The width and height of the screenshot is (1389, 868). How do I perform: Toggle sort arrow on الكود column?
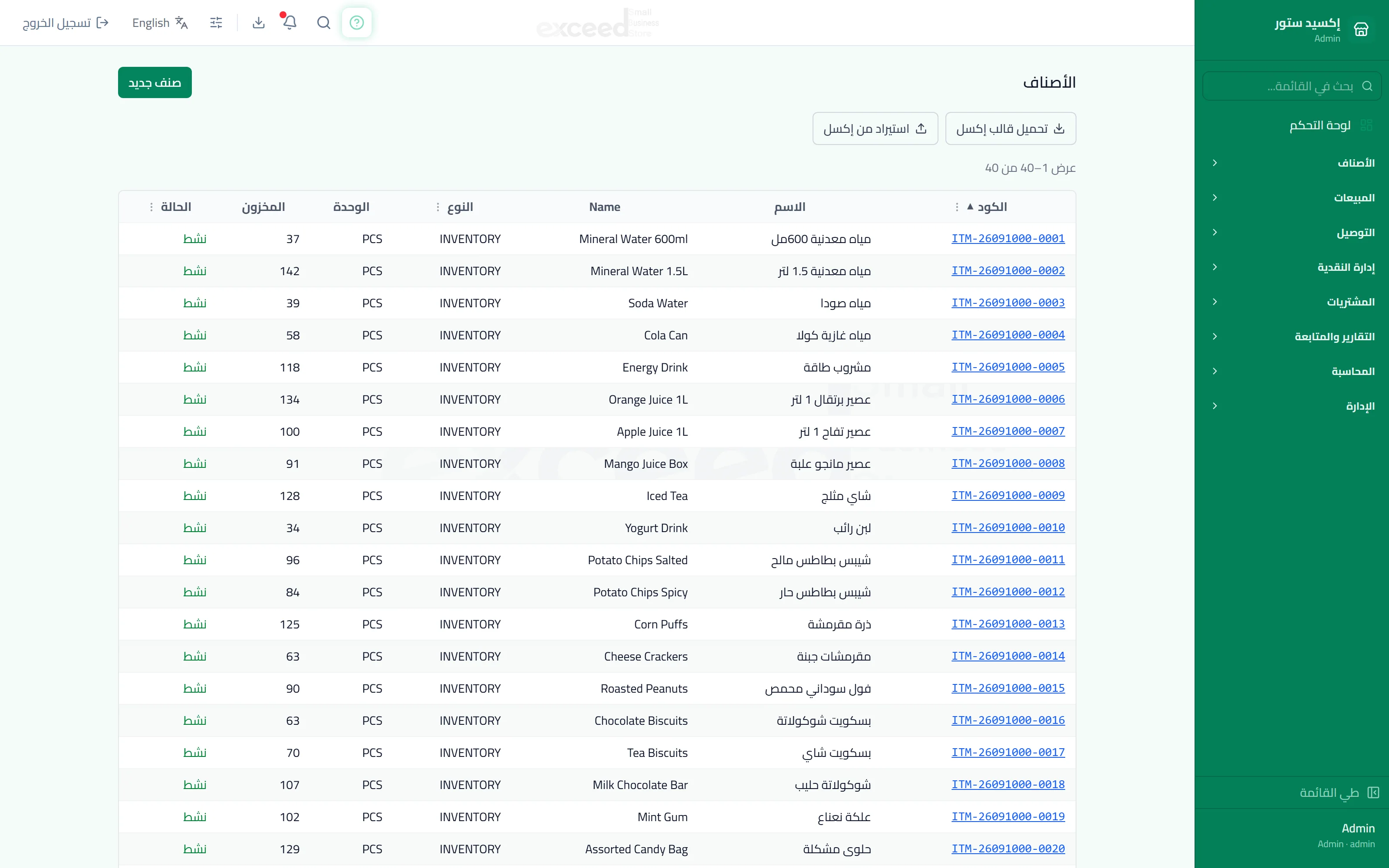pos(970,207)
